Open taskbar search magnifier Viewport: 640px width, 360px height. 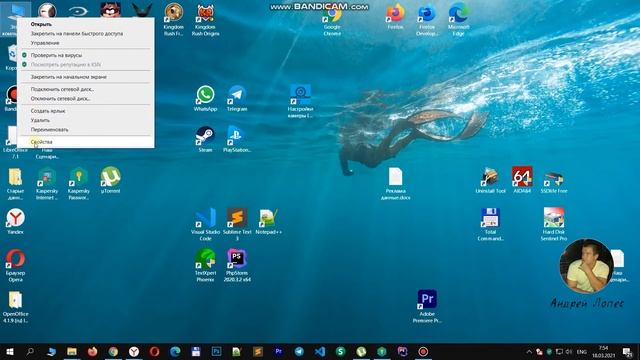[30, 351]
